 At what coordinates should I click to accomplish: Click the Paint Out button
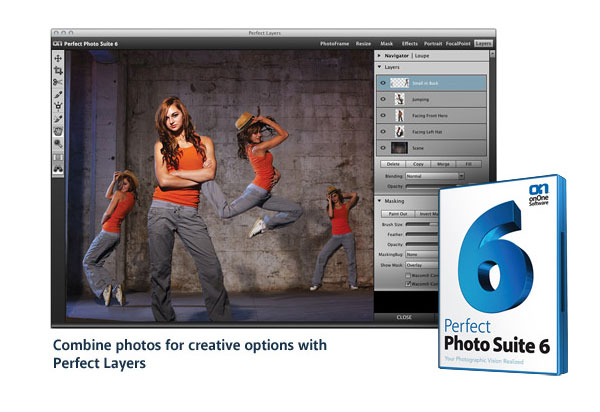(398, 214)
